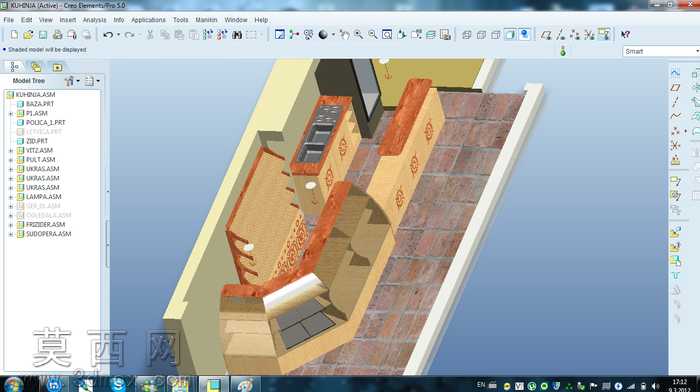Switch to Wireframe display
This screenshot has height=392, width=700.
[467, 34]
